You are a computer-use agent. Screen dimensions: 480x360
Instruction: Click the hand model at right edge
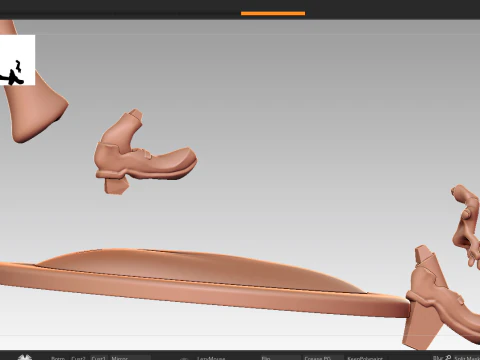click(x=466, y=223)
